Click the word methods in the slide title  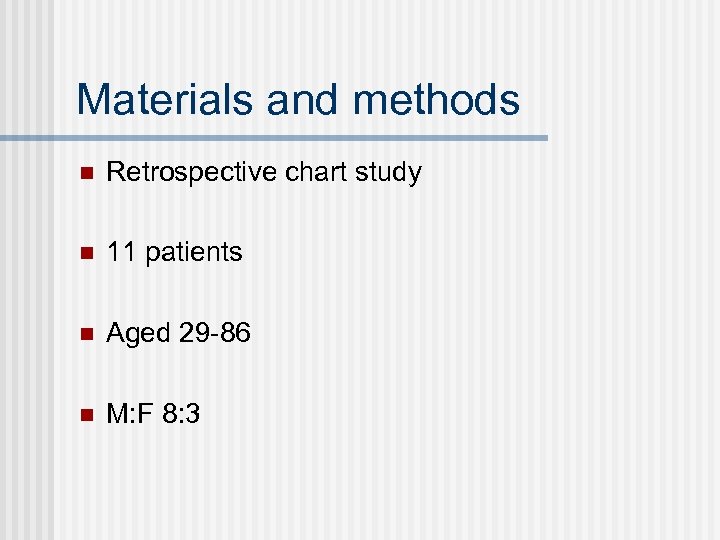437,100
